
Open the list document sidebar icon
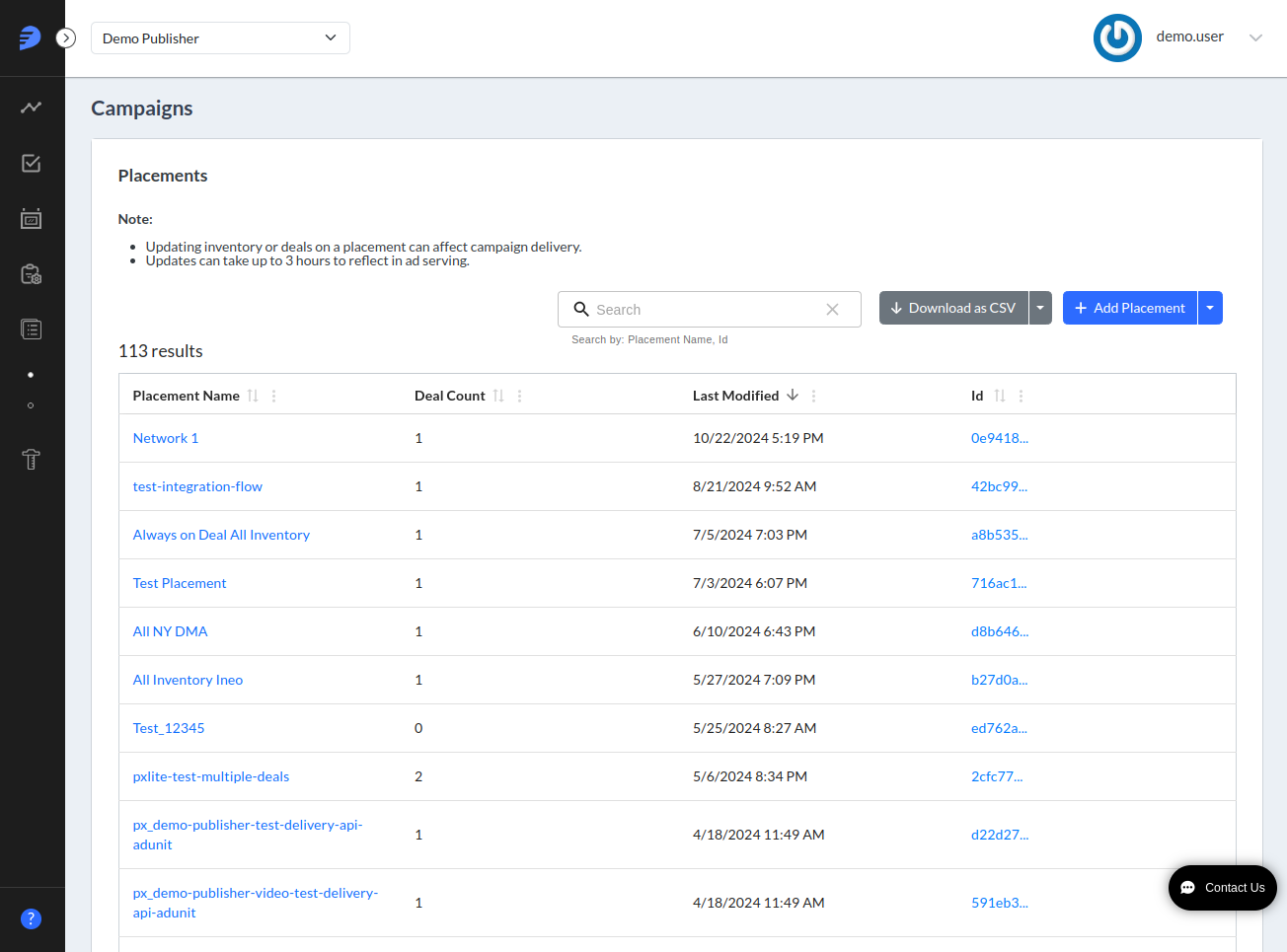pos(31,329)
